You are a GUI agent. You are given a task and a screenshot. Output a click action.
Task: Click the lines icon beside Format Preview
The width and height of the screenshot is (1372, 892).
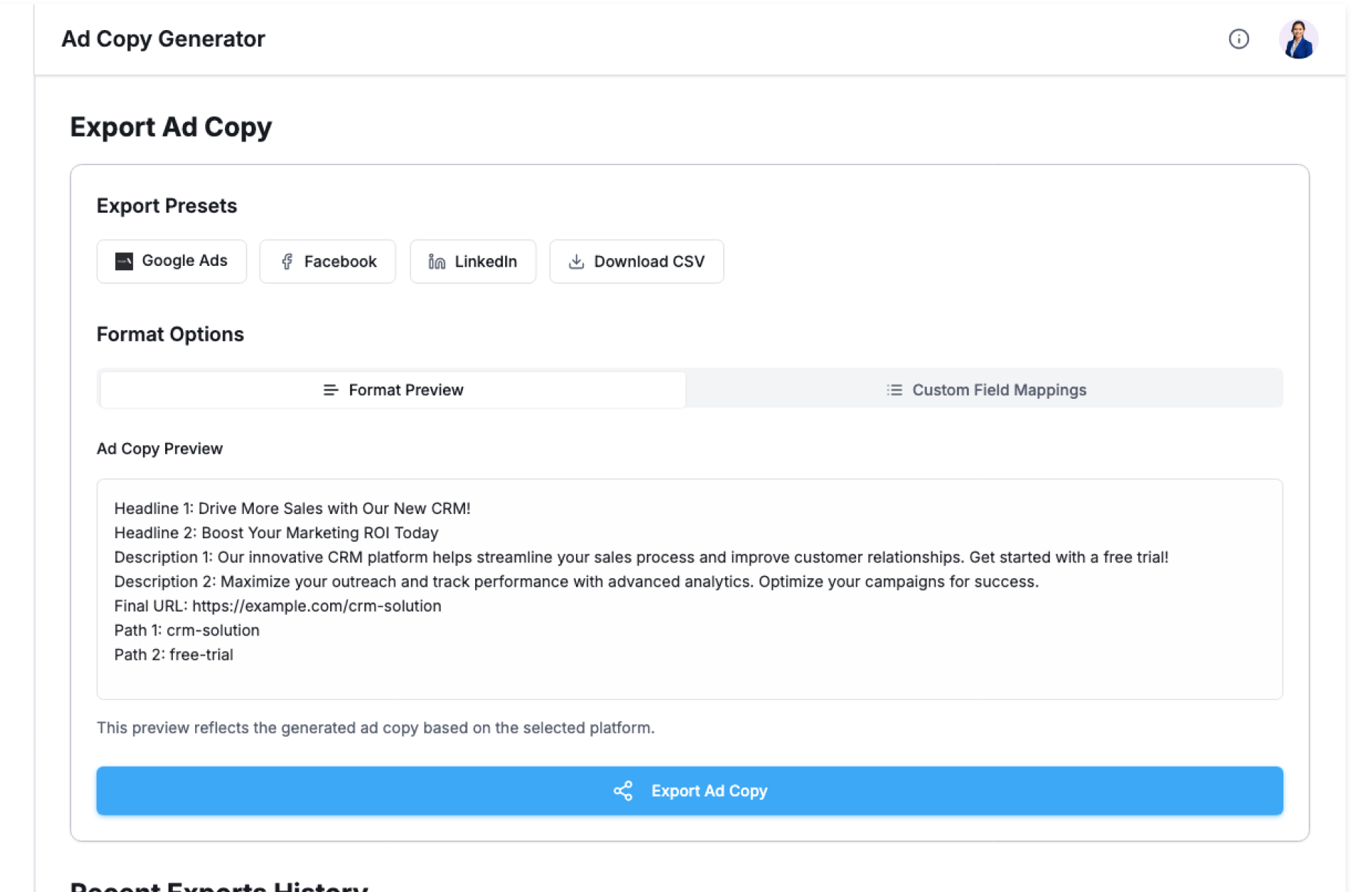click(x=330, y=390)
